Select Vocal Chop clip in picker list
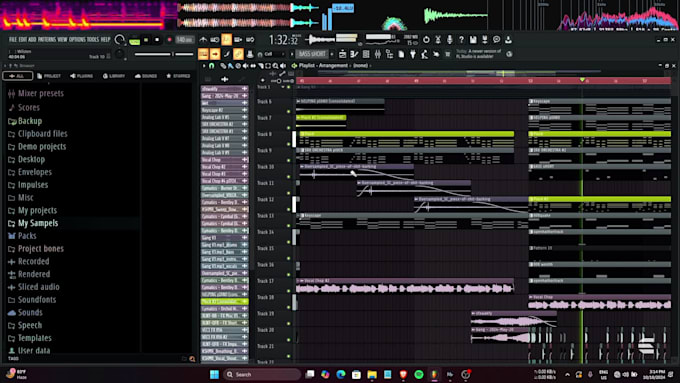Image resolution: width=680 pixels, height=383 pixels. point(224,160)
